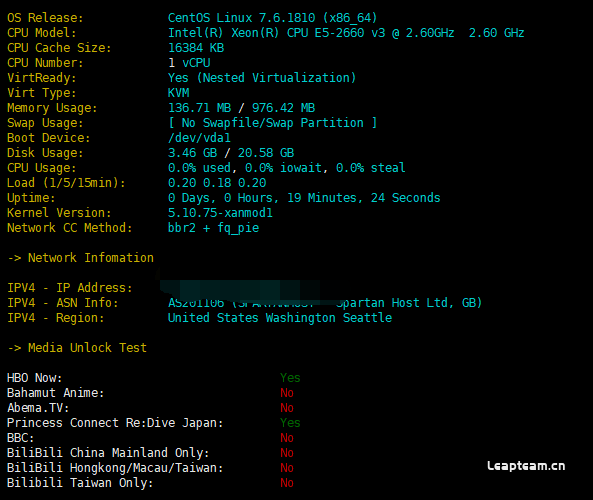Click the /dev/vda1 boot device text
The height and width of the screenshot is (500, 593).
pos(199,138)
